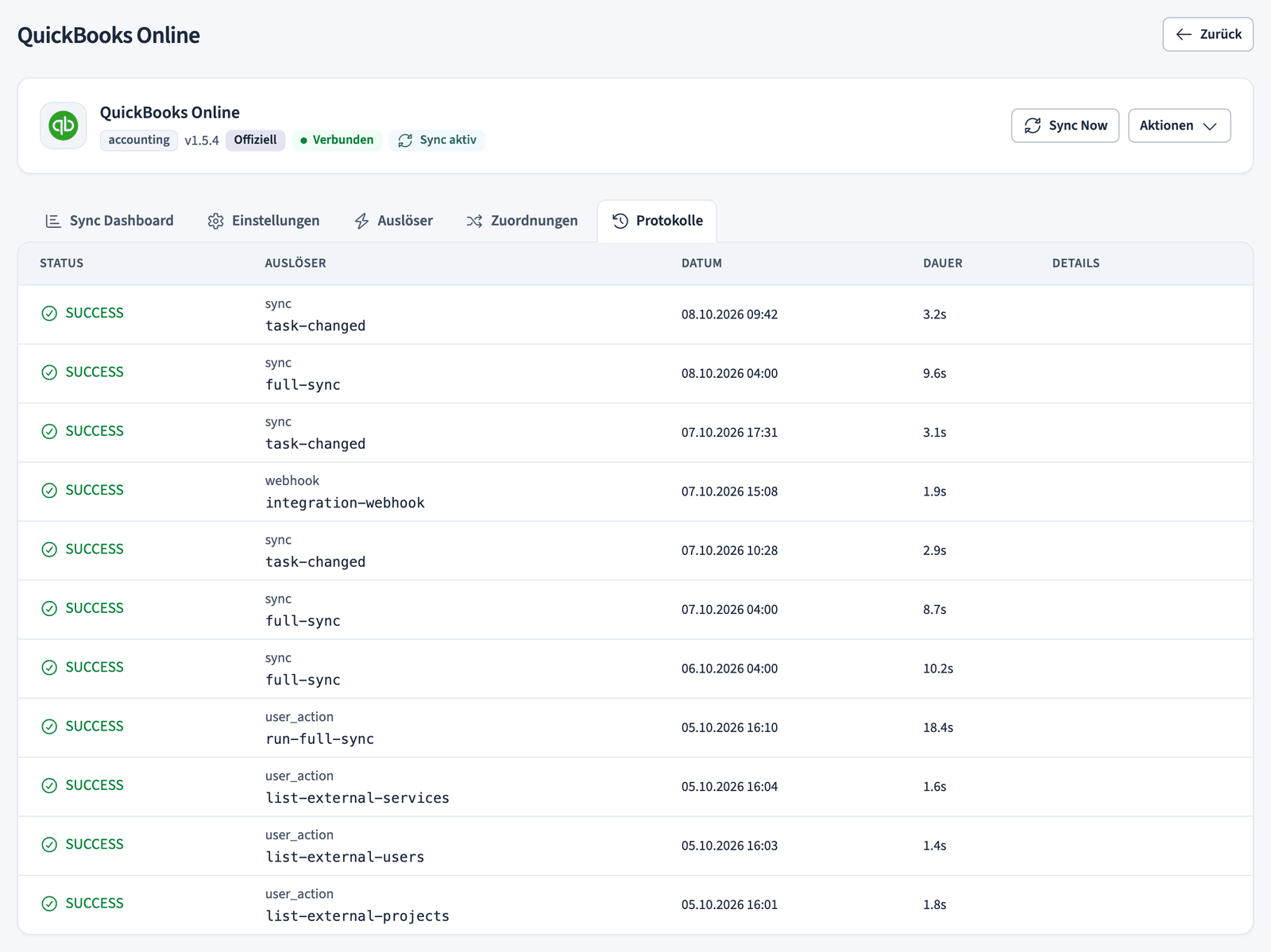
Task: Click success check icon for list-external-projects row
Action: (49, 904)
